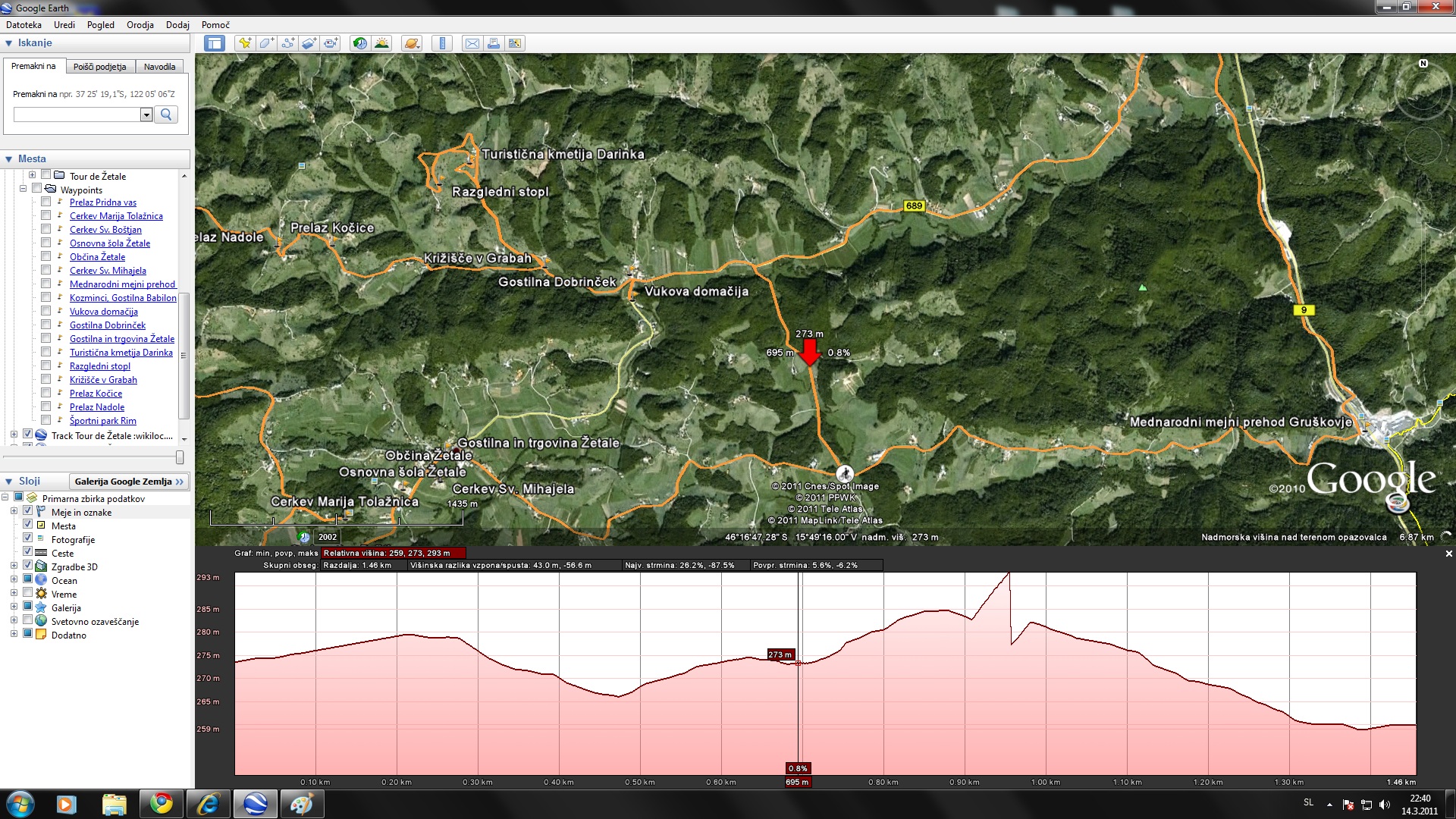Open the ruler measuring tool
The image size is (1456, 819).
click(x=442, y=43)
